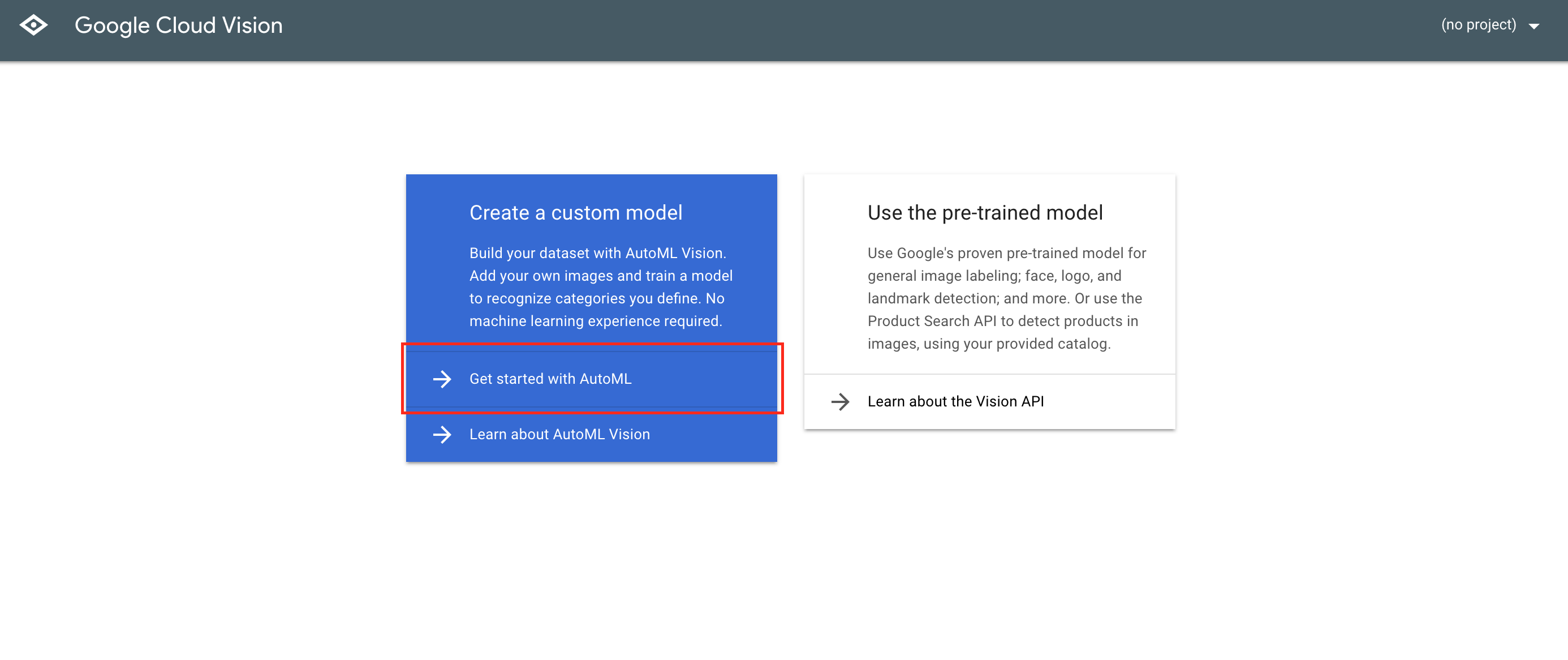
Task: Click the Use the pre-trained model heading
Action: (985, 212)
